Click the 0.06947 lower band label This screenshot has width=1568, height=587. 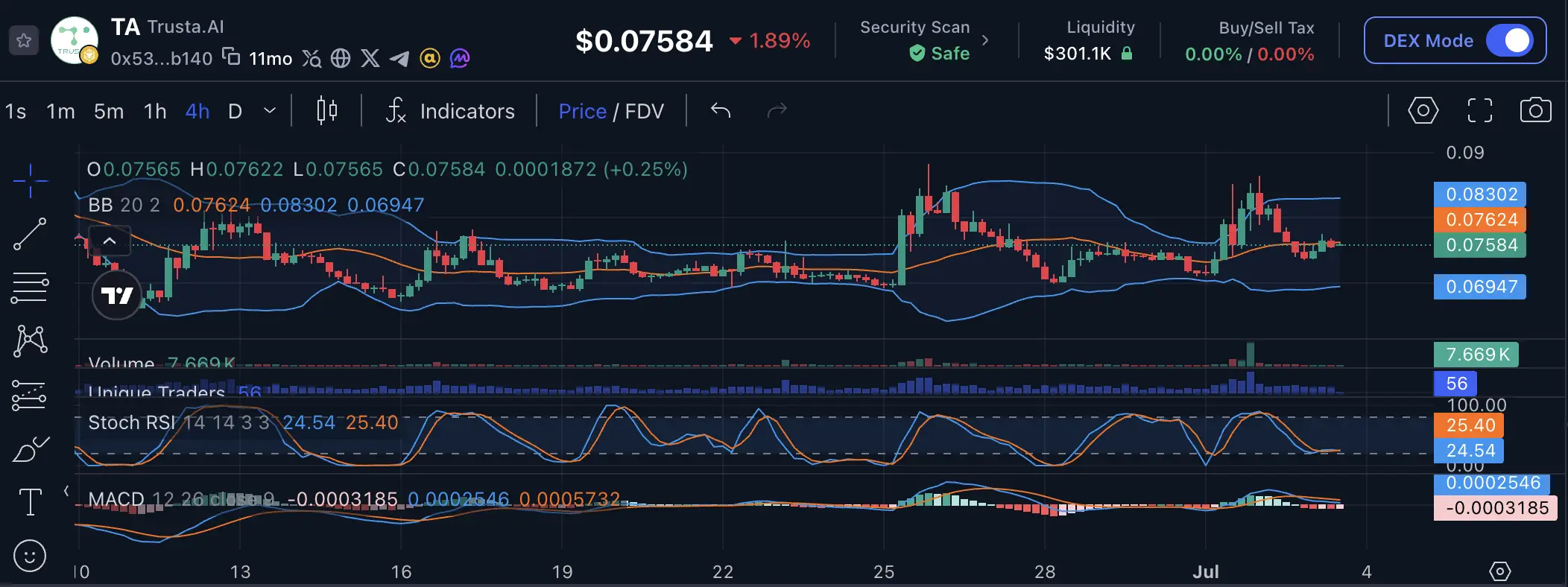pos(1480,287)
